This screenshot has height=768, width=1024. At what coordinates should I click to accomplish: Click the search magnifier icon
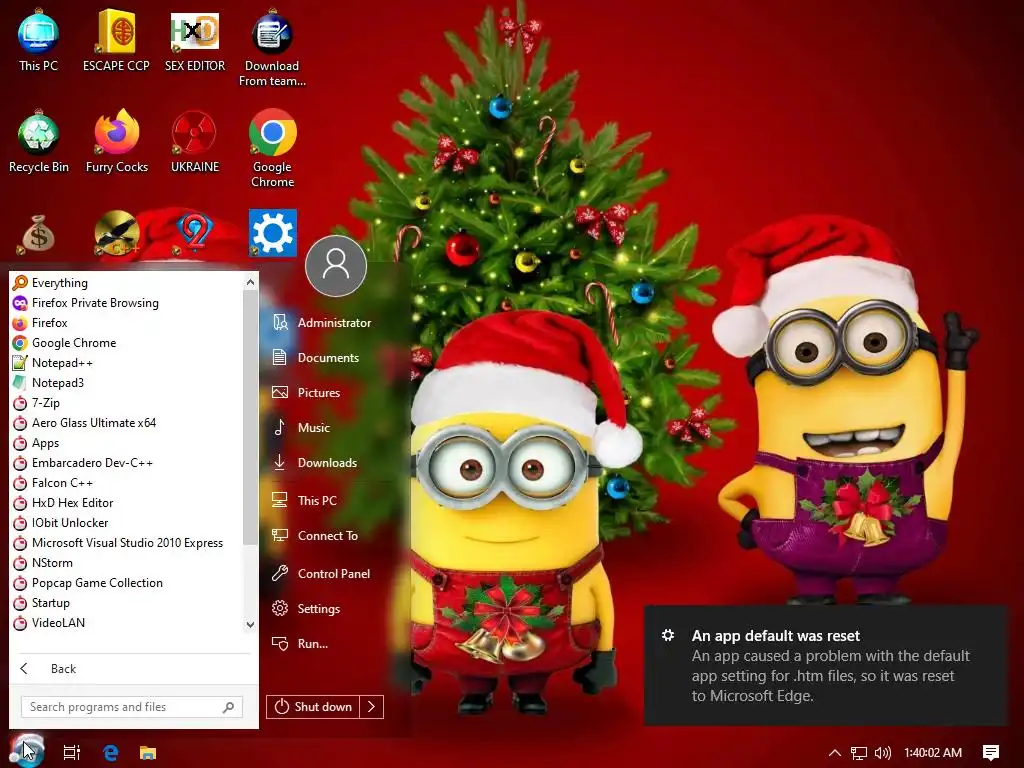pos(229,707)
